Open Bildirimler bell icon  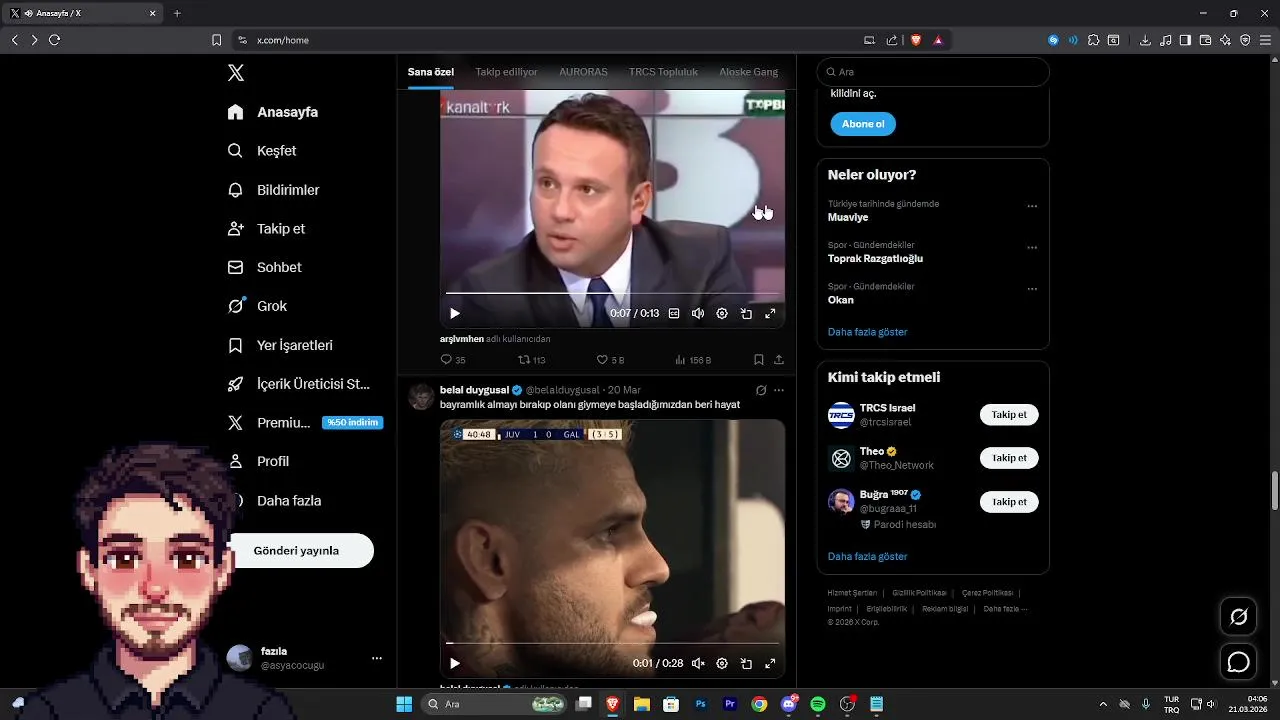tap(235, 190)
